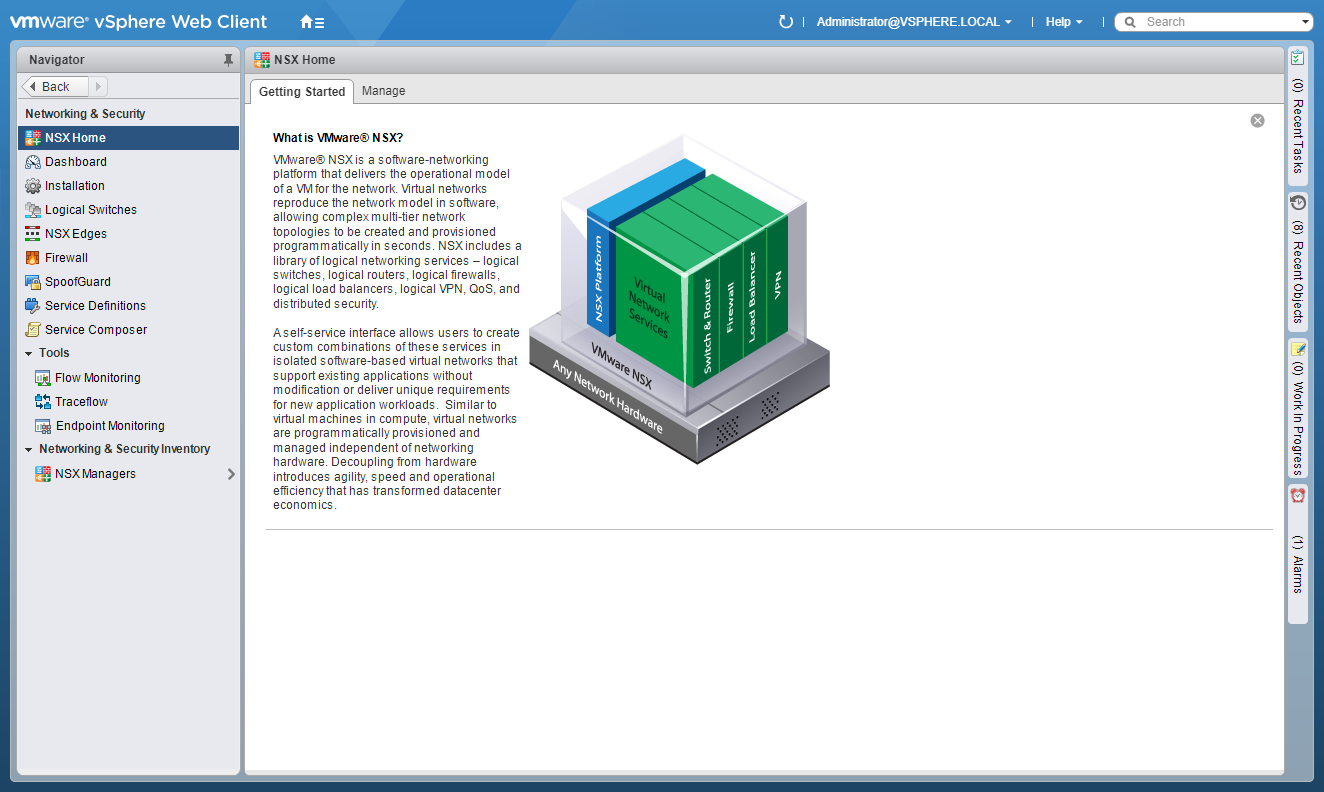Select the Getting Started tab

302,92
